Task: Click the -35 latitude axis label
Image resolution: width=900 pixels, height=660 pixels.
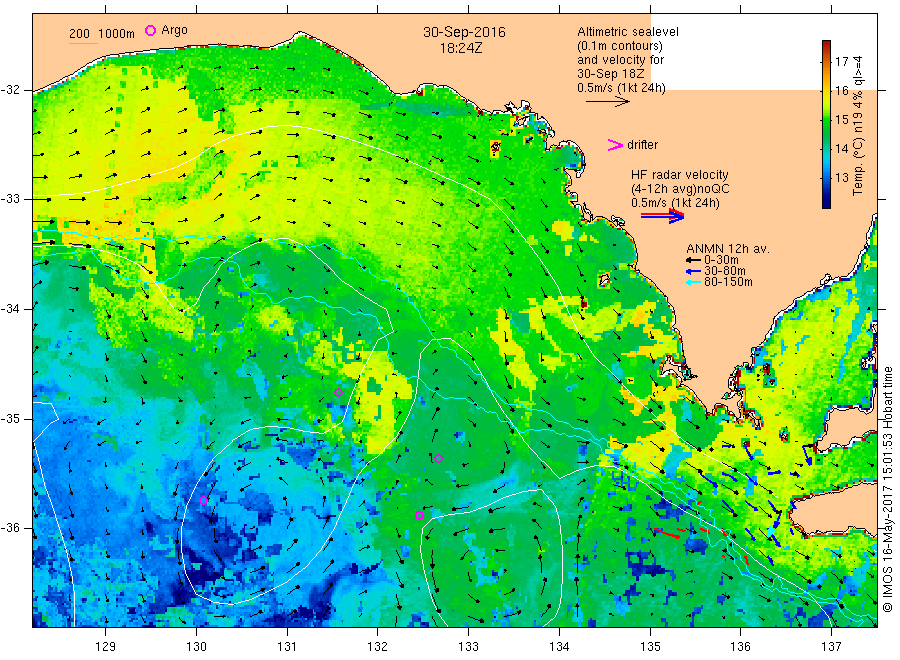Action: (x=10, y=418)
